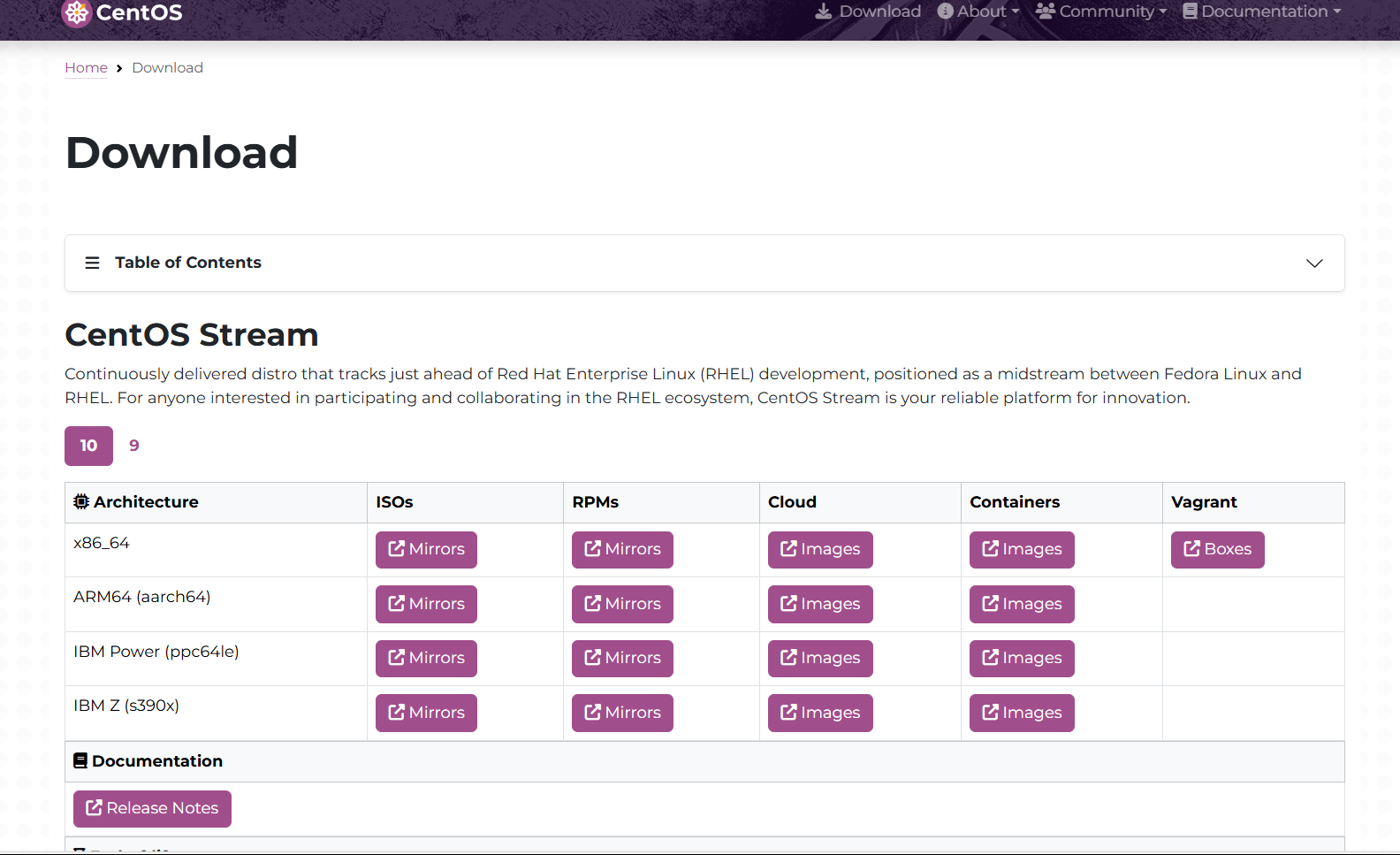Open the Release Notes button
Screen dimensions: 1400x855
pos(152,809)
